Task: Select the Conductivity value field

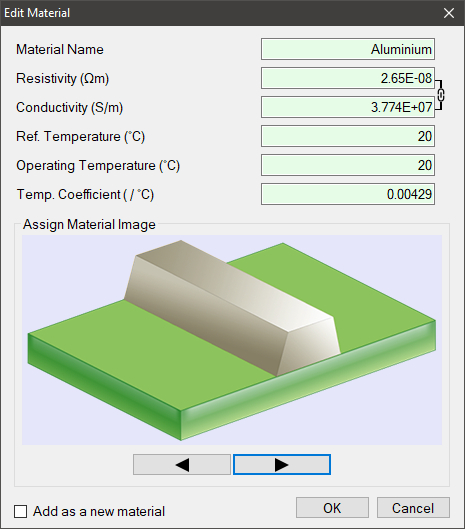Action: (348, 107)
